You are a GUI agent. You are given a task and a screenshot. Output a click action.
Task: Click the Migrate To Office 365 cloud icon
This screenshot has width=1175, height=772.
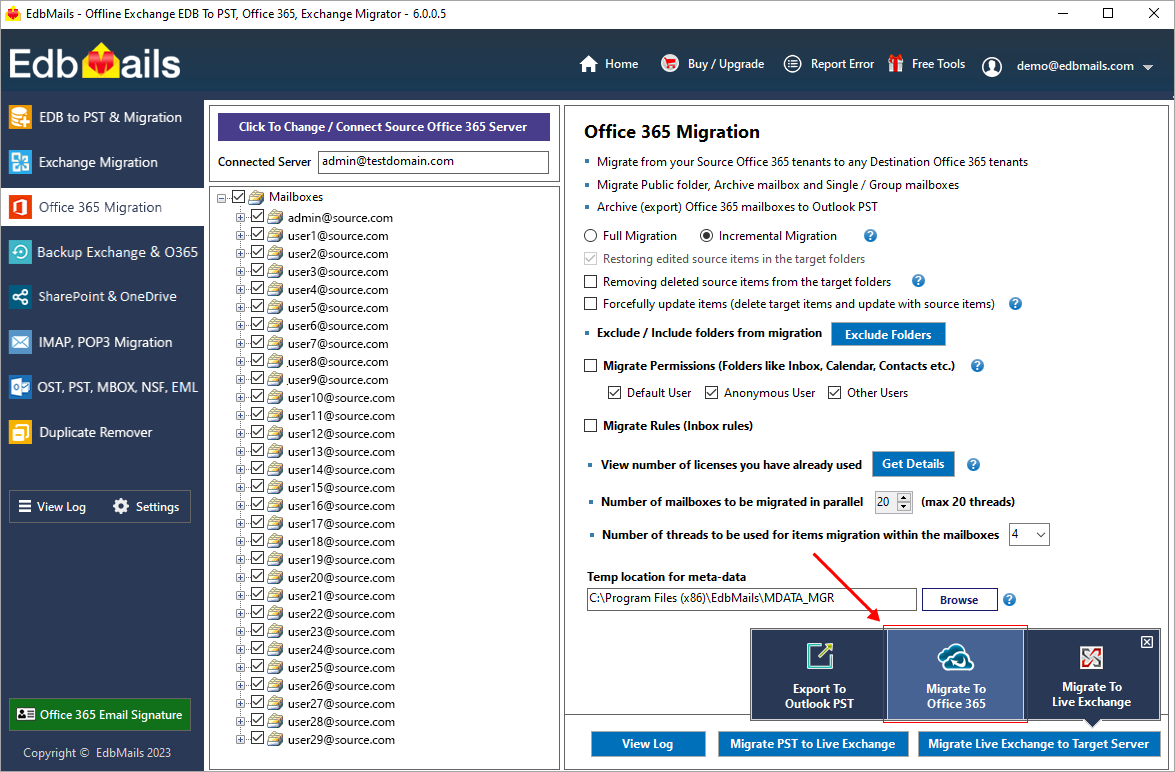pyautogui.click(x=955, y=657)
